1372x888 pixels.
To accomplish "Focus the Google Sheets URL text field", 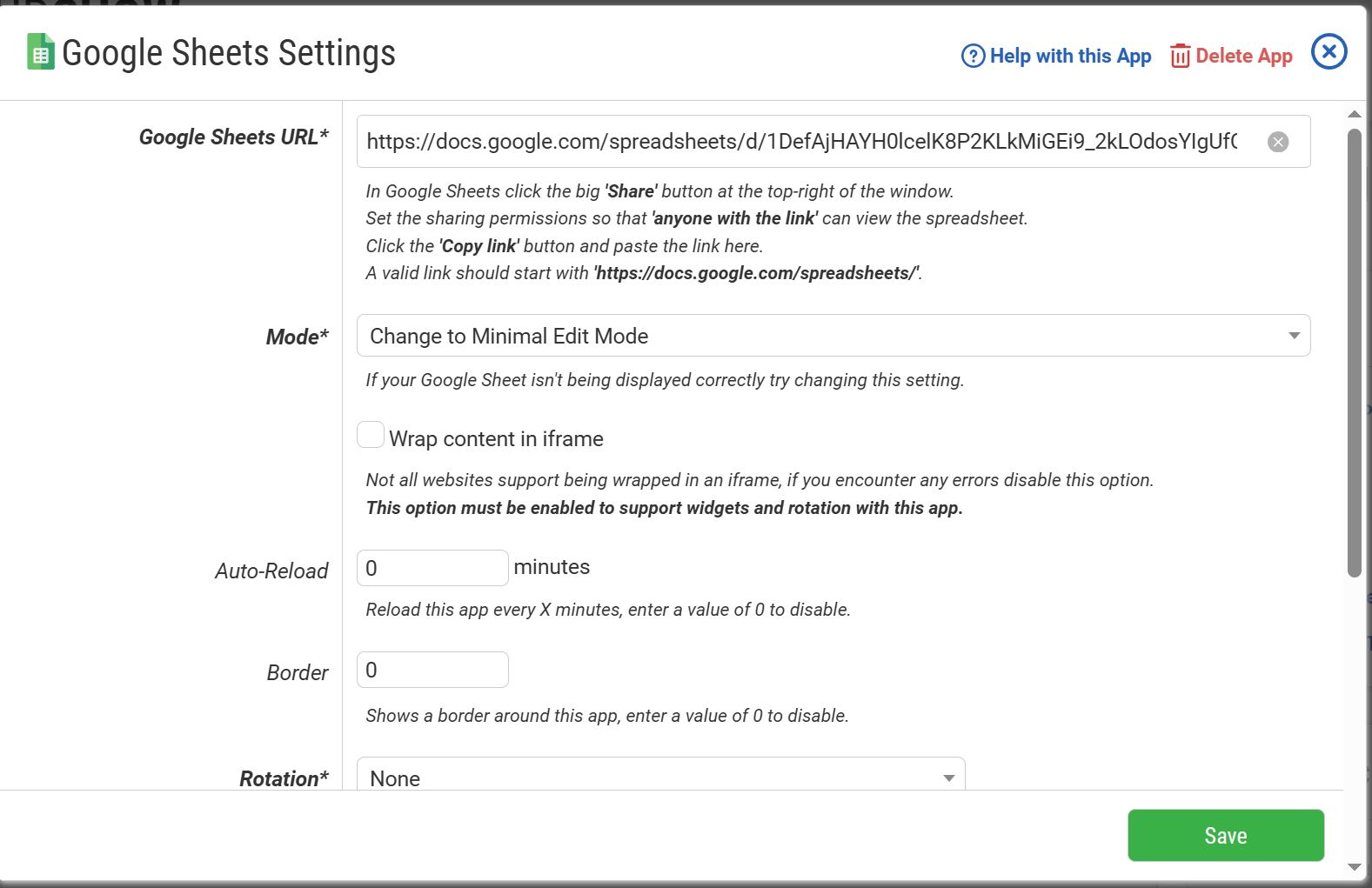I will pyautogui.click(x=800, y=142).
